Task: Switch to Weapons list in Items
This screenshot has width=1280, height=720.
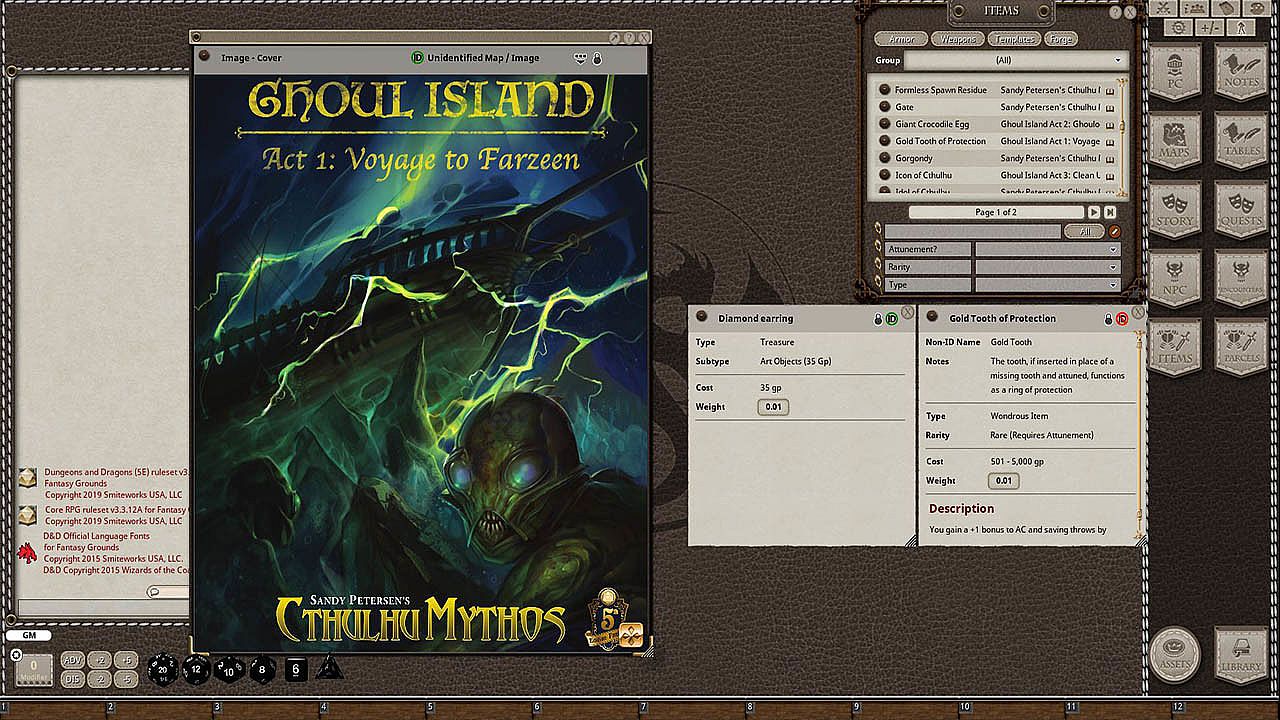Action: [x=958, y=40]
